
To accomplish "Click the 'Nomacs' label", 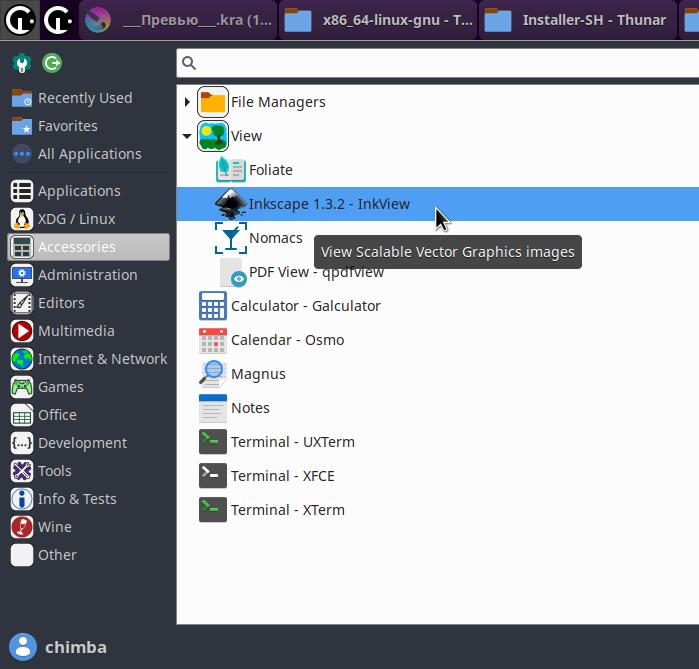I will 276,238.
